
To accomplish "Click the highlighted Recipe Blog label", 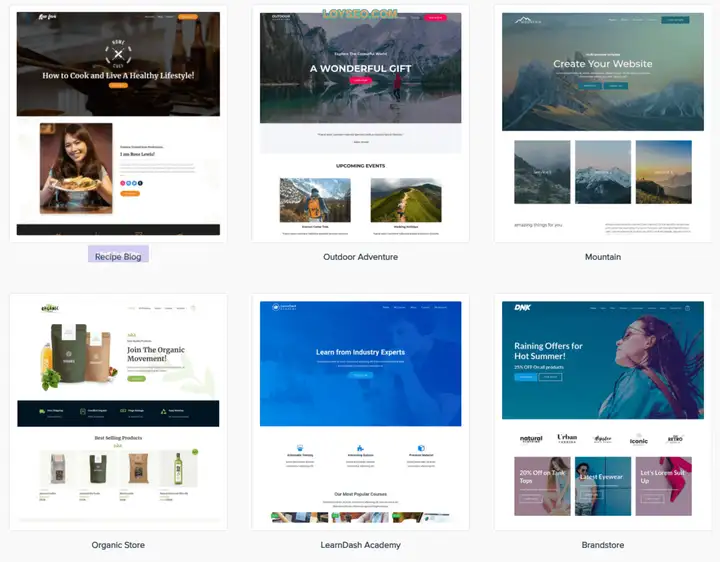I will tap(118, 257).
